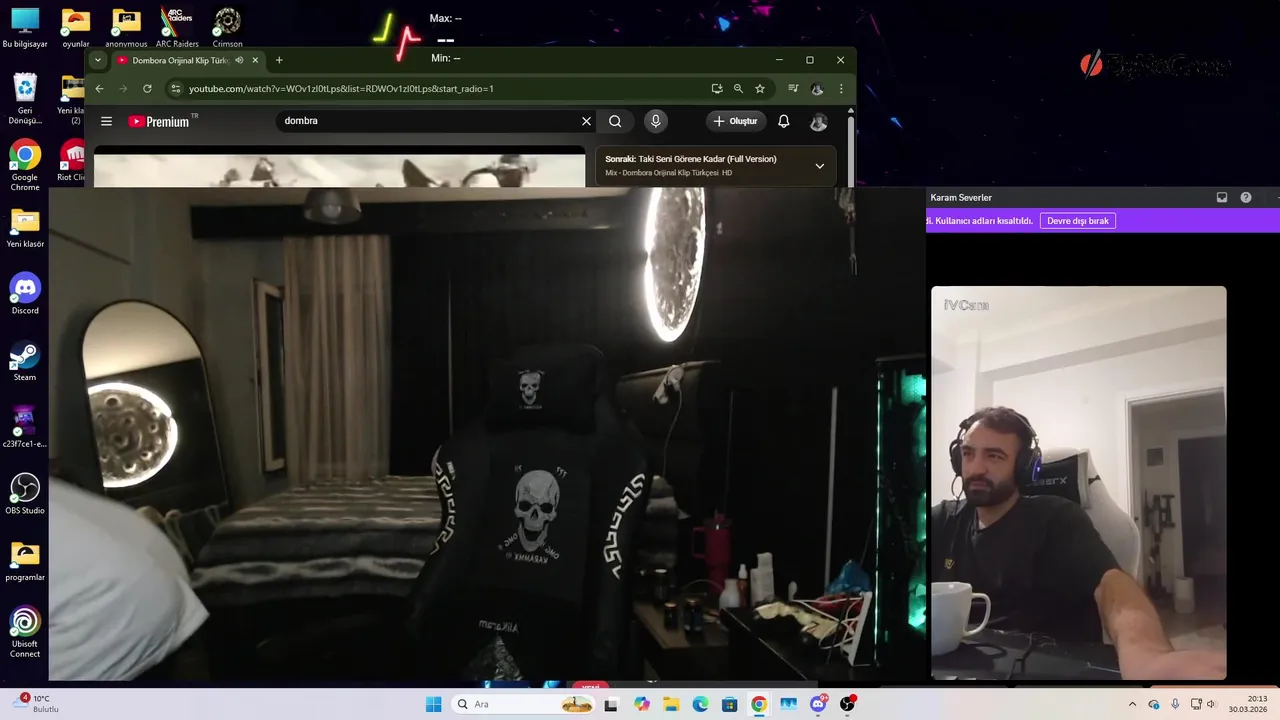Open ARC Raiders desktop shortcut
Screen dimensions: 1280x720
point(177,28)
